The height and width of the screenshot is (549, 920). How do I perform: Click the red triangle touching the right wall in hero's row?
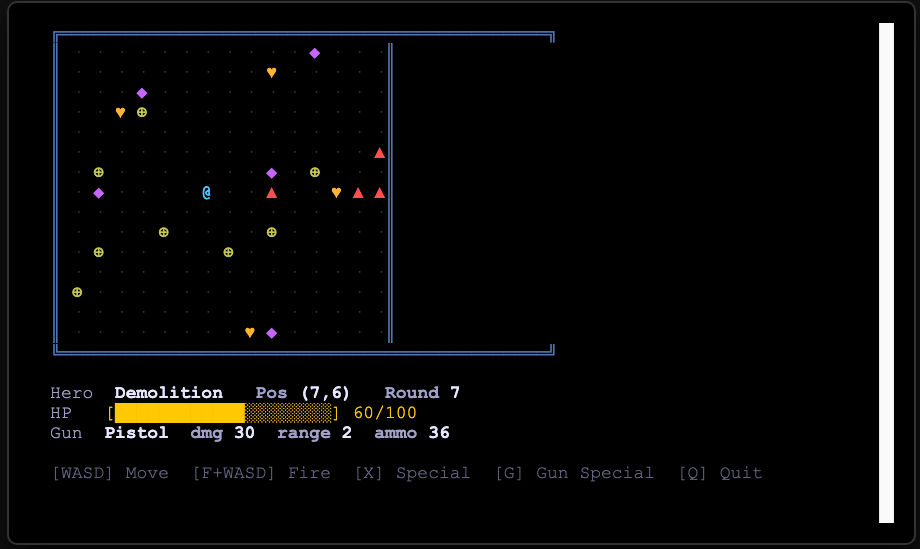click(380, 192)
